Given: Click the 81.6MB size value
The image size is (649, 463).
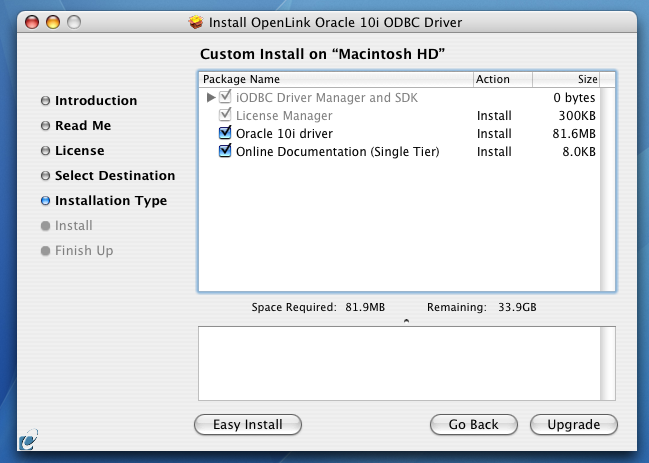Looking at the screenshot, I should point(574,134).
